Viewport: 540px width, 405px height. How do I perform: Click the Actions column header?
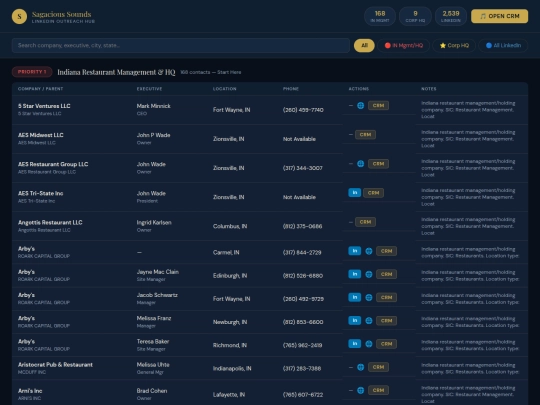point(359,89)
